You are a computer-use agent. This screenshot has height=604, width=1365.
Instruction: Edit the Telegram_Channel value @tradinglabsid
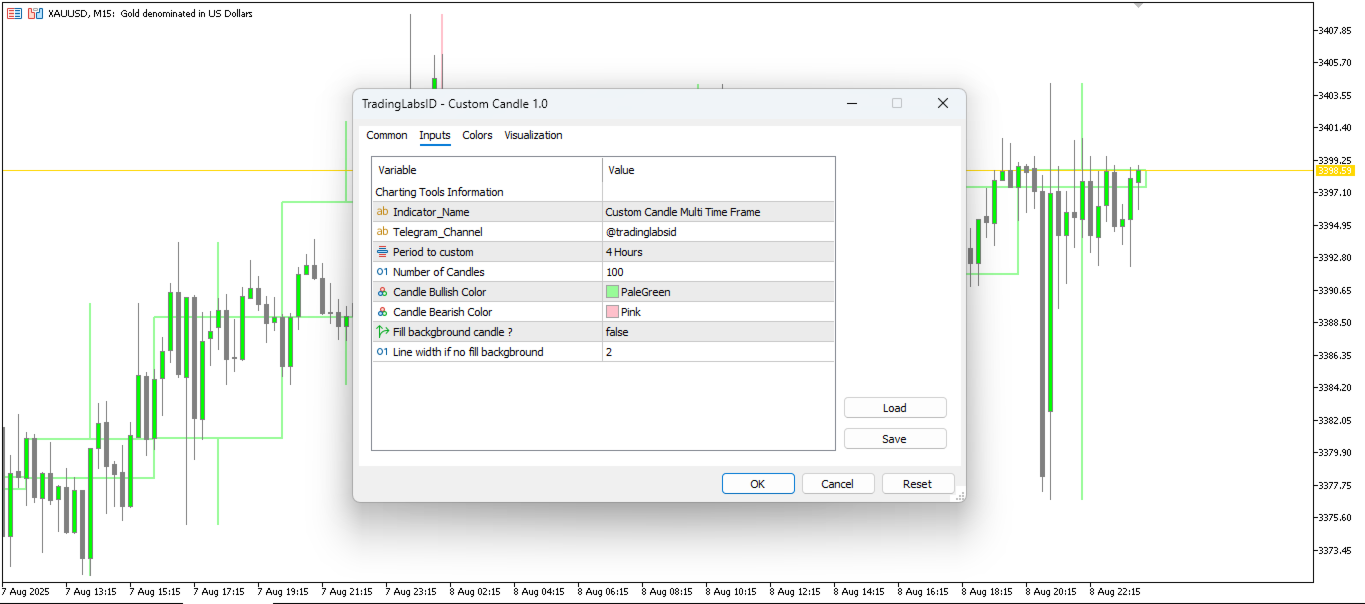718,232
